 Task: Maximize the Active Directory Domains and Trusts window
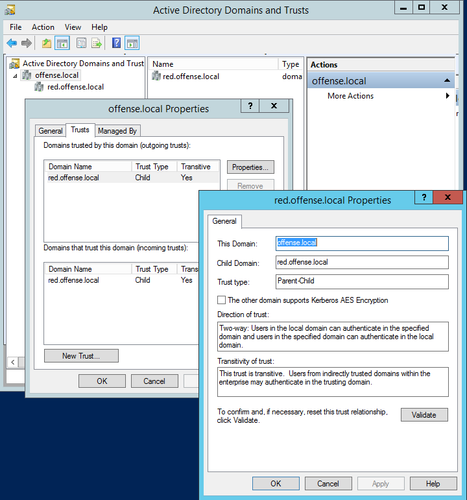click(x=421, y=7)
